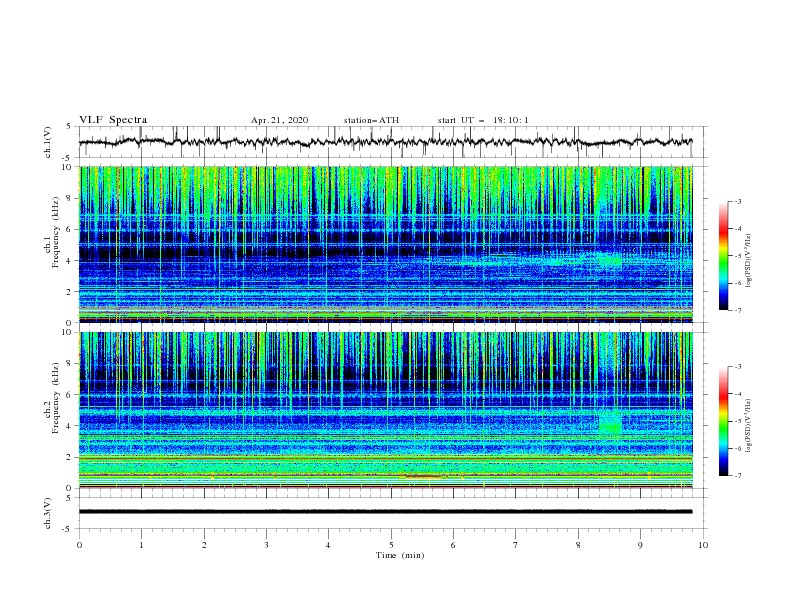The height and width of the screenshot is (612, 792).
Task: Click time axis tick label "2"
Action: 204,545
